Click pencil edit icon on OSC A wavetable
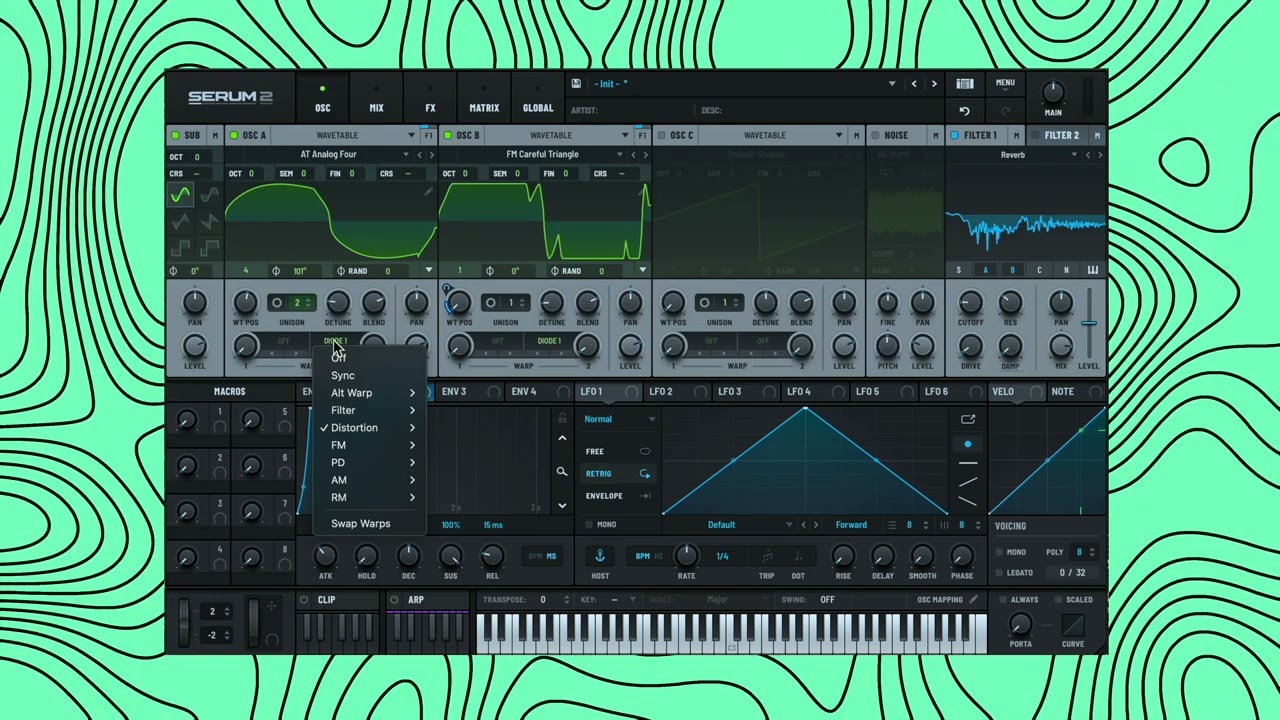Image resolution: width=1280 pixels, height=720 pixels. click(x=428, y=192)
